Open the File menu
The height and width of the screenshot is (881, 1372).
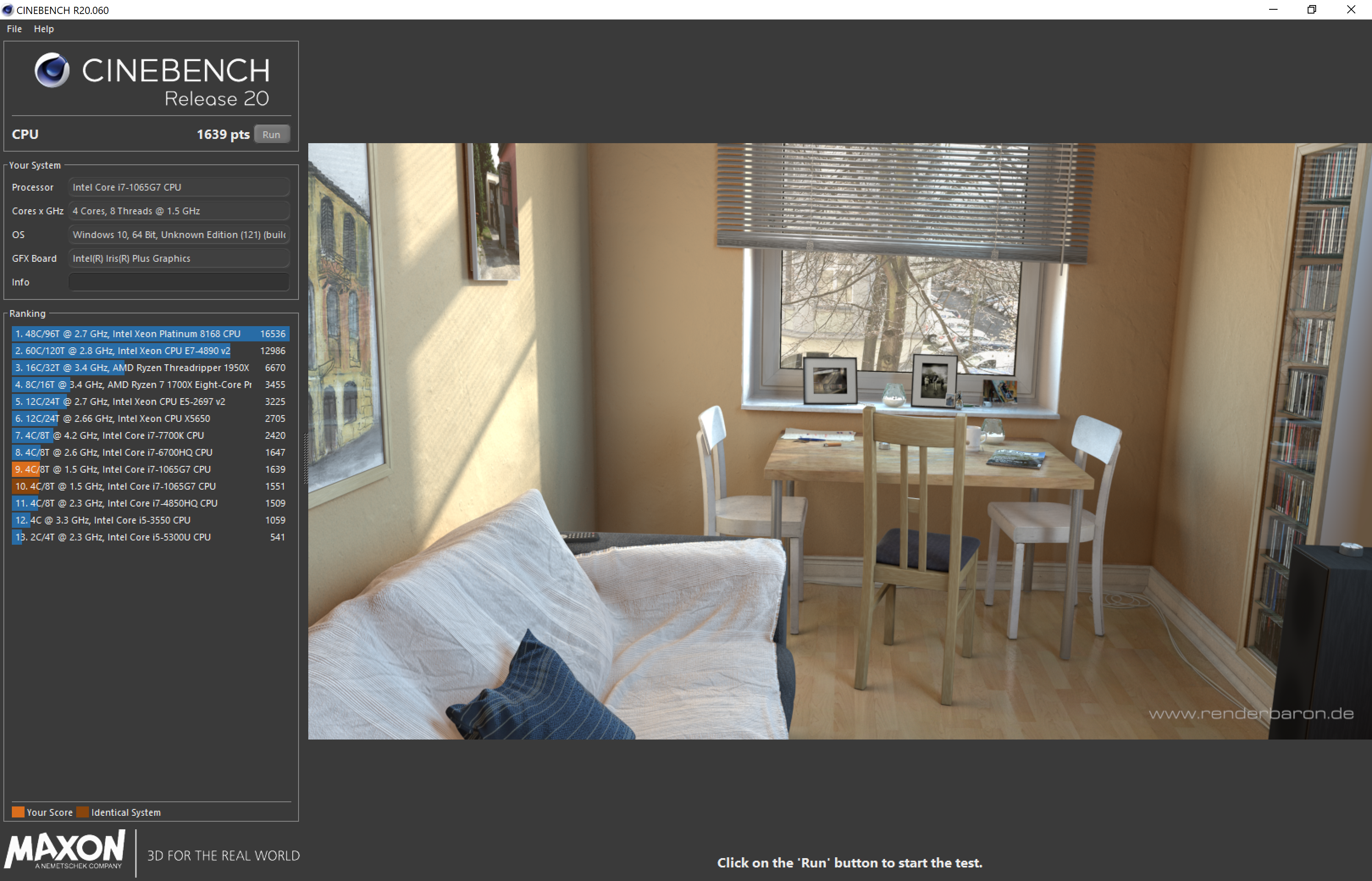pos(14,29)
